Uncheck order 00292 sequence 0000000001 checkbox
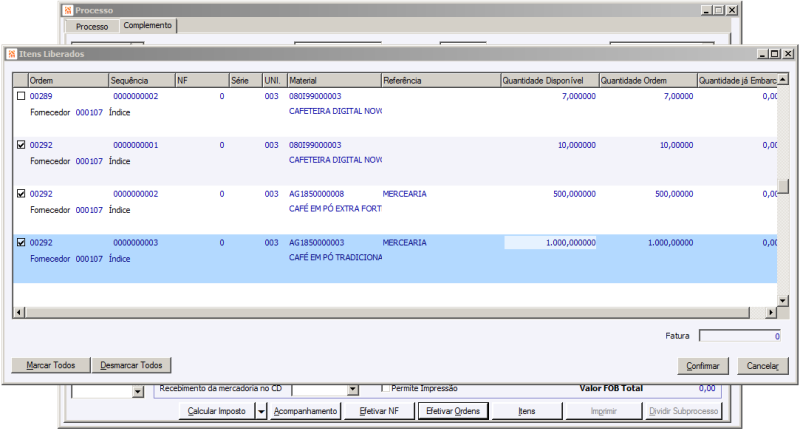 21,145
